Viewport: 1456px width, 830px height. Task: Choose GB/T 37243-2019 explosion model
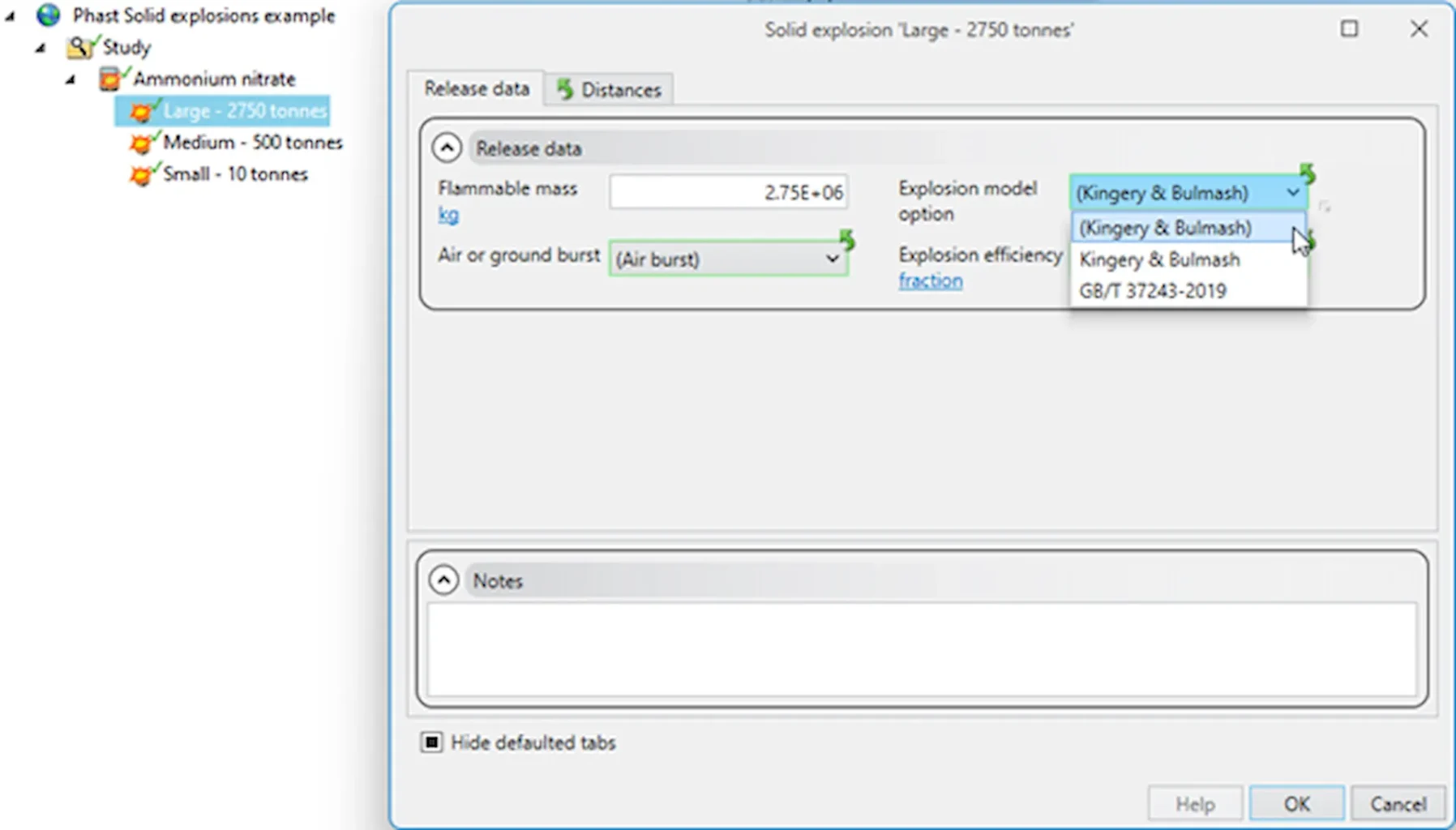[x=1188, y=291]
